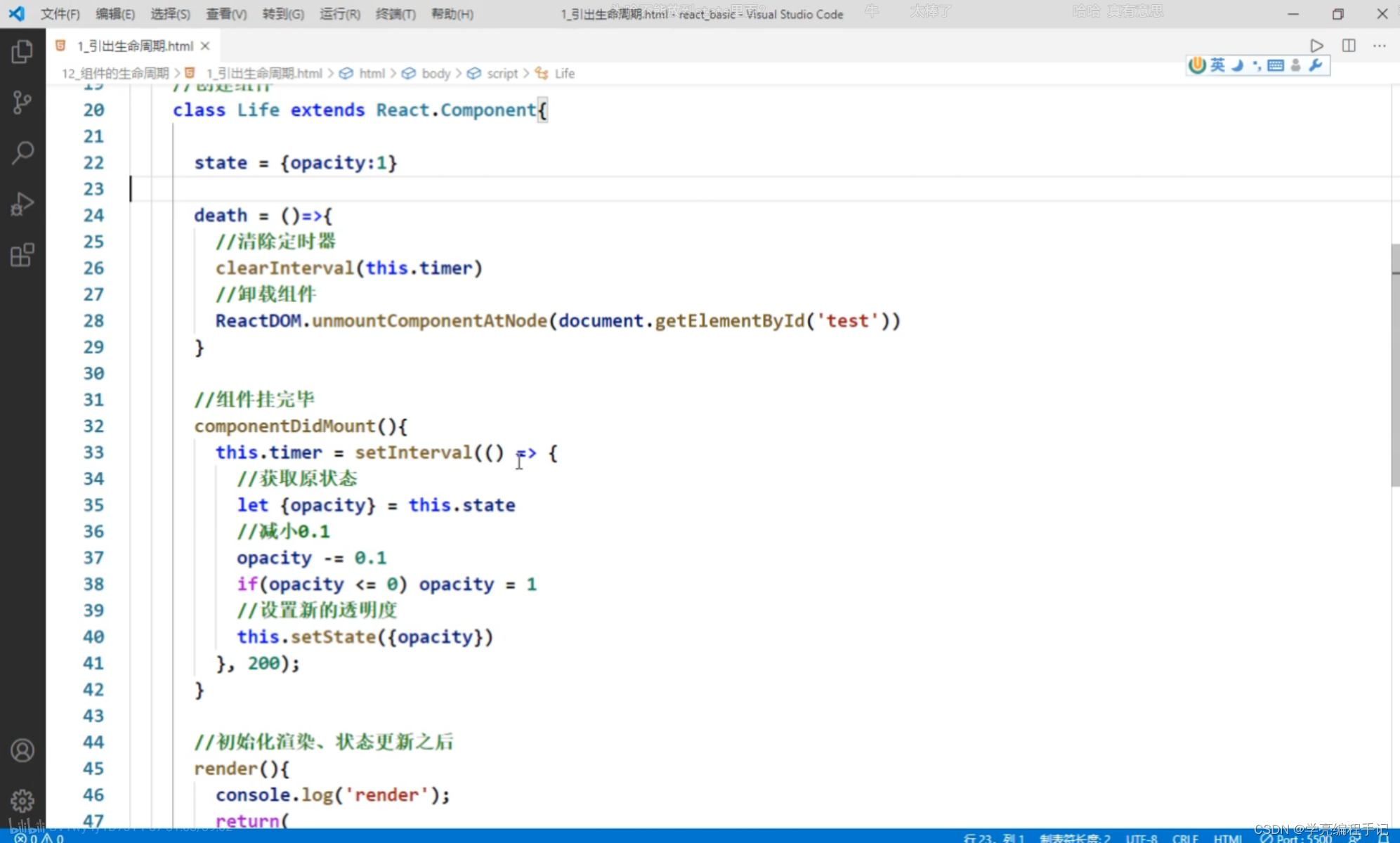Change the HTML language mode in status bar
Screen dimensions: 1400x843
pos(1228,838)
